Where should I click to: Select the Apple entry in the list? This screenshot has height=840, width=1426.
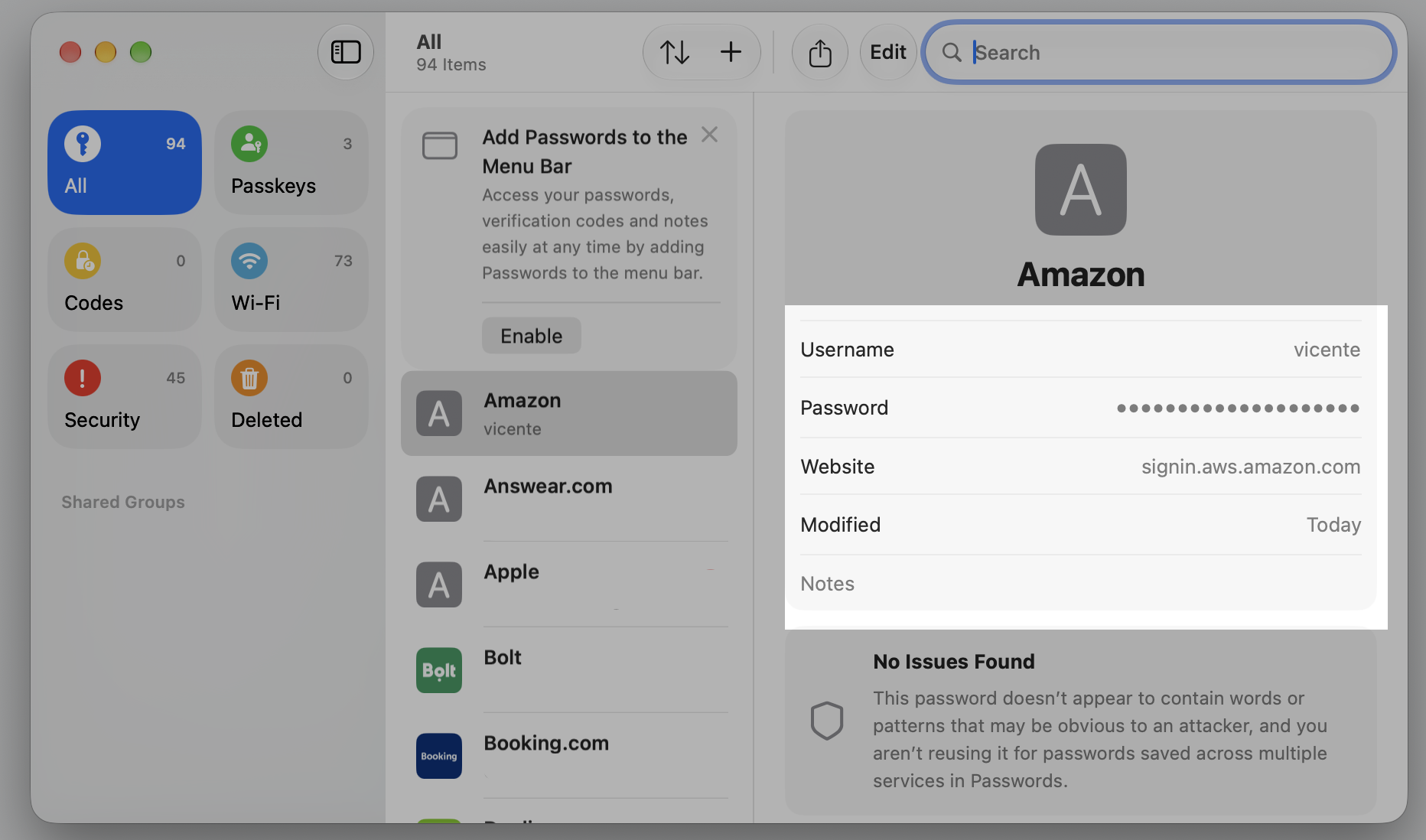pyautogui.click(x=569, y=584)
